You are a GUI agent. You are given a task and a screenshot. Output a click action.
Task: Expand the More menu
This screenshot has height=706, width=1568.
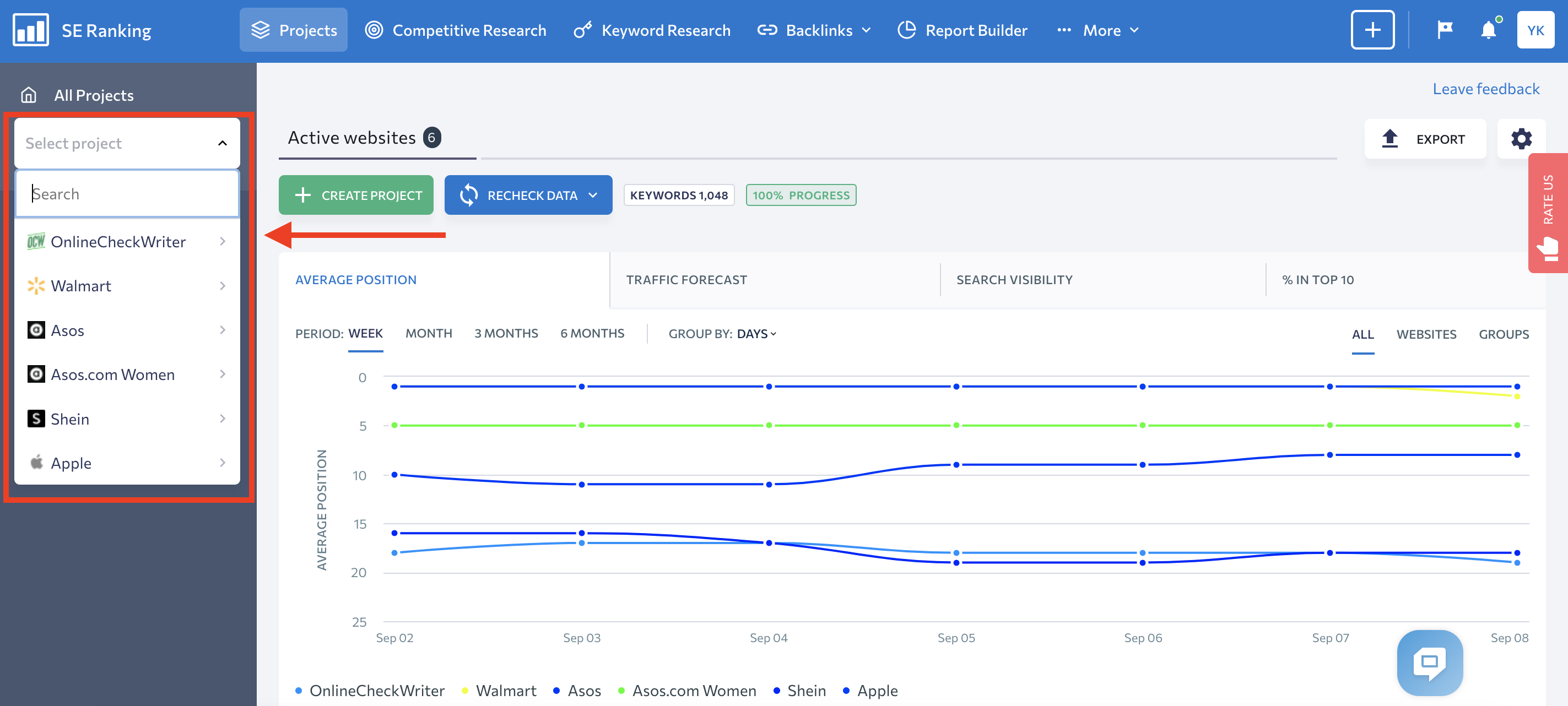[1098, 30]
